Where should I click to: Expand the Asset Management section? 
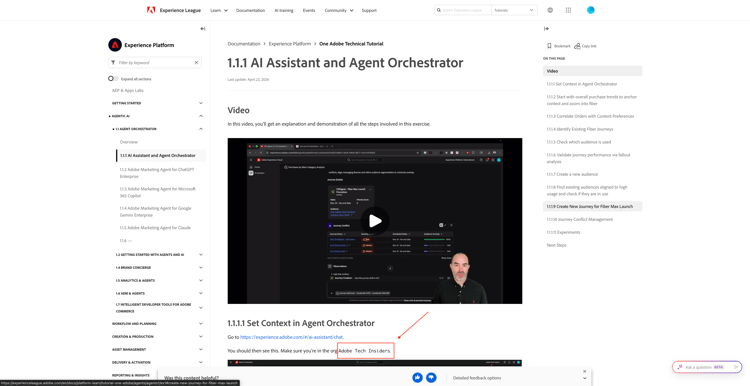(x=201, y=350)
